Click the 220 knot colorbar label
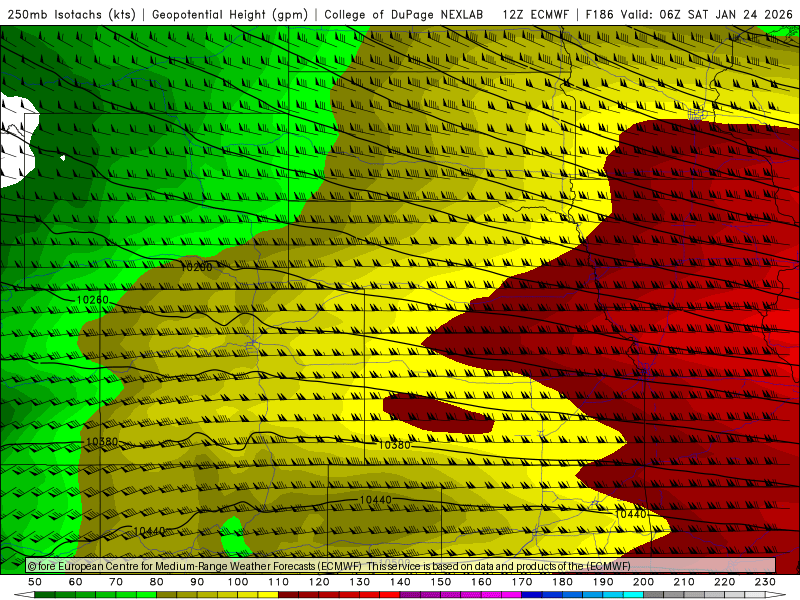 725,582
